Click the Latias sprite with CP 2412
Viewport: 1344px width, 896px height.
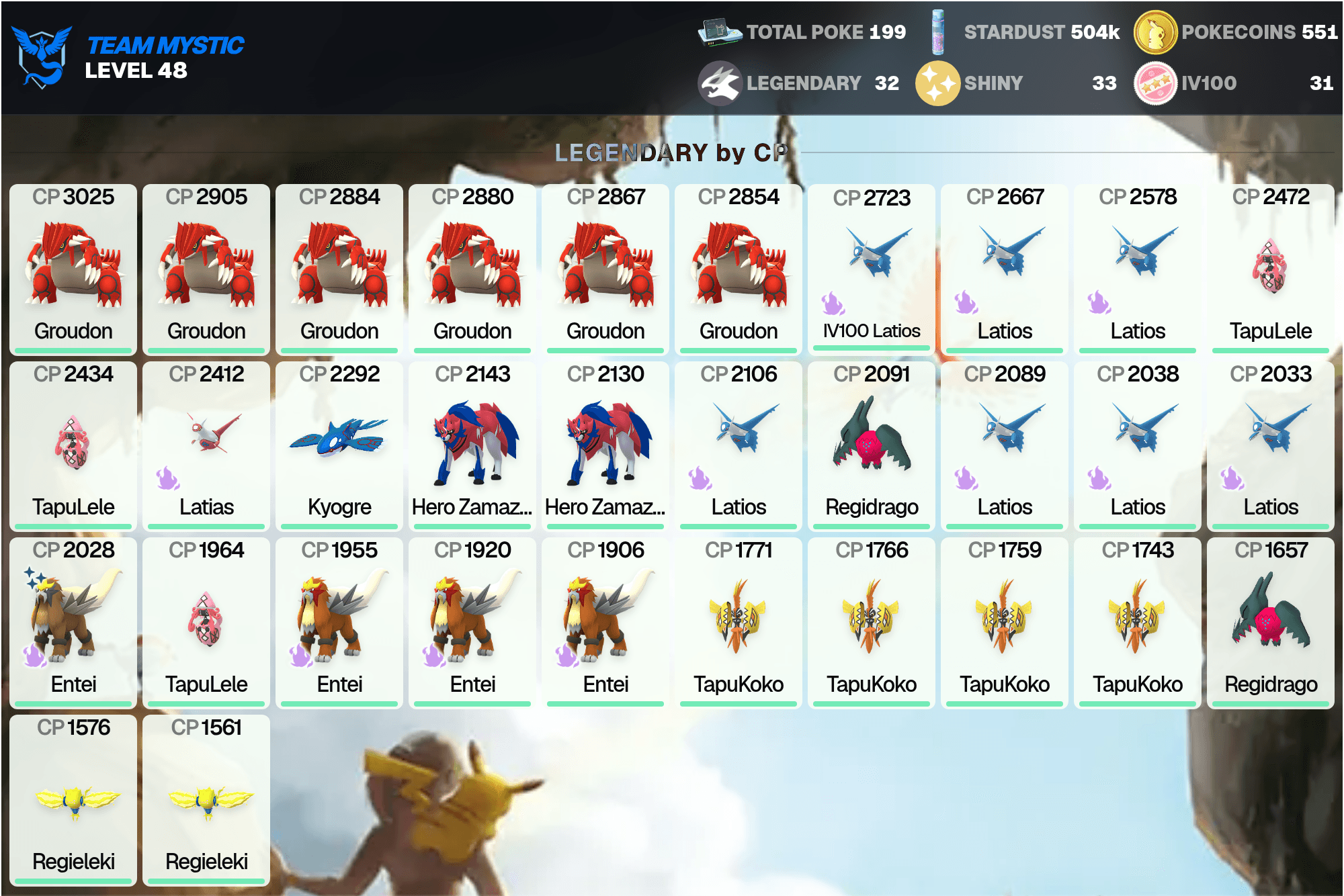215,432
